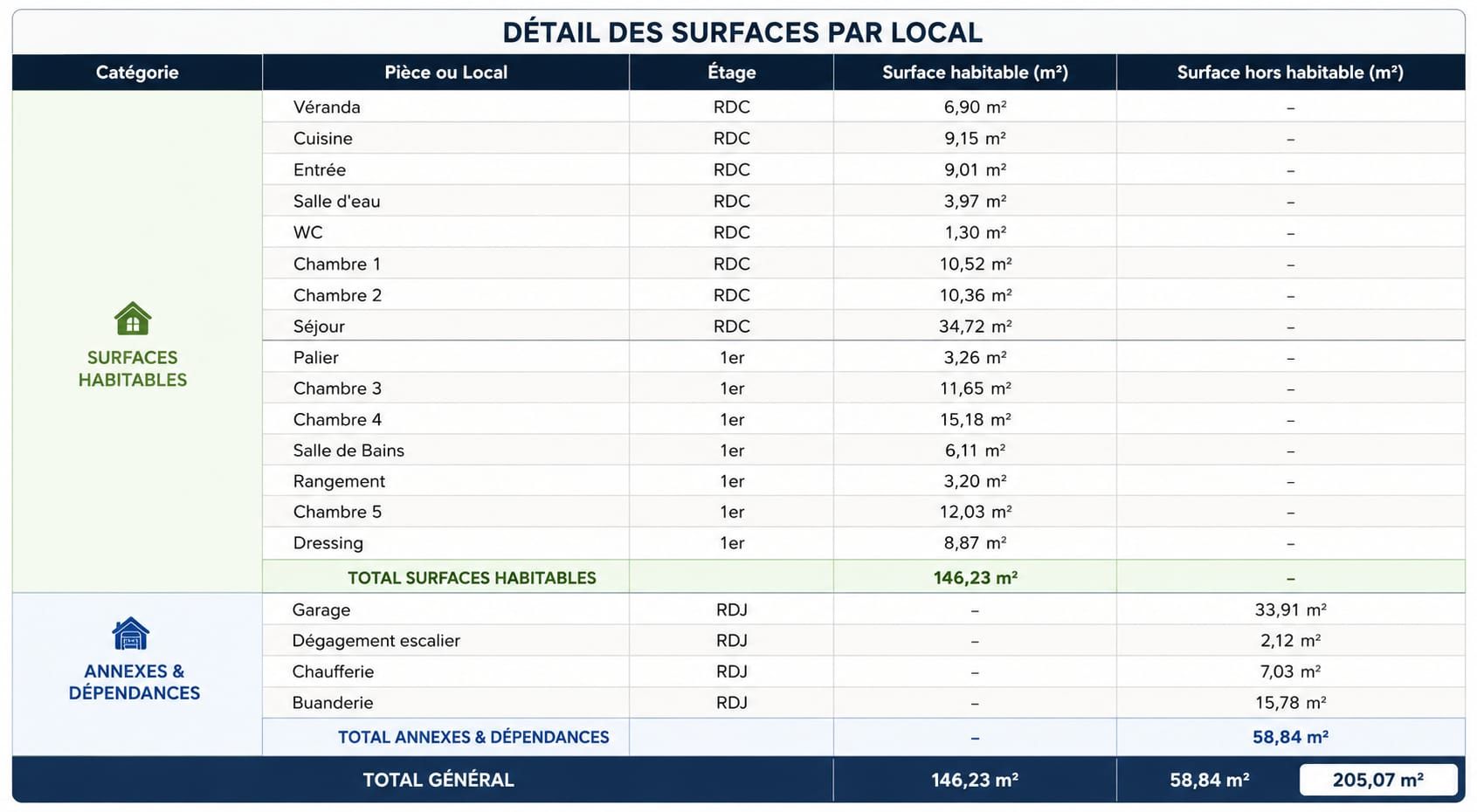The height and width of the screenshot is (812, 1477).
Task: Select the Chaufferie value '7,03 m²'
Action: (x=1290, y=672)
